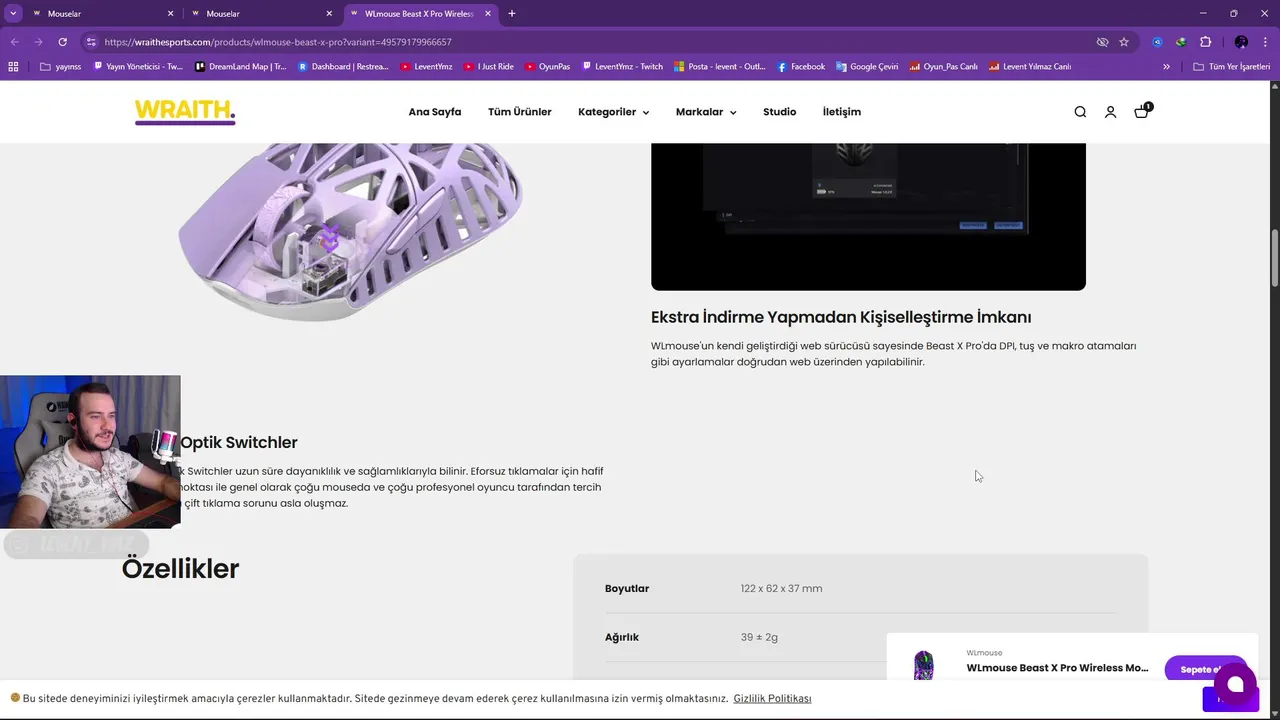The height and width of the screenshot is (720, 1280).
Task: Open the user account icon
Action: pyautogui.click(x=1110, y=112)
